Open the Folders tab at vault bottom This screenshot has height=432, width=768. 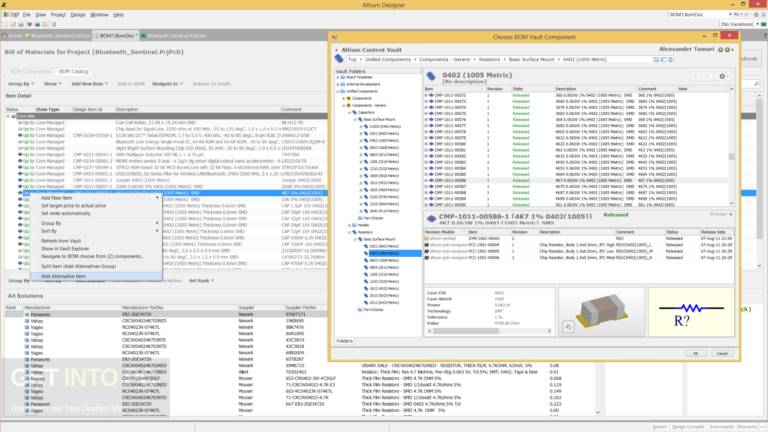coord(344,341)
